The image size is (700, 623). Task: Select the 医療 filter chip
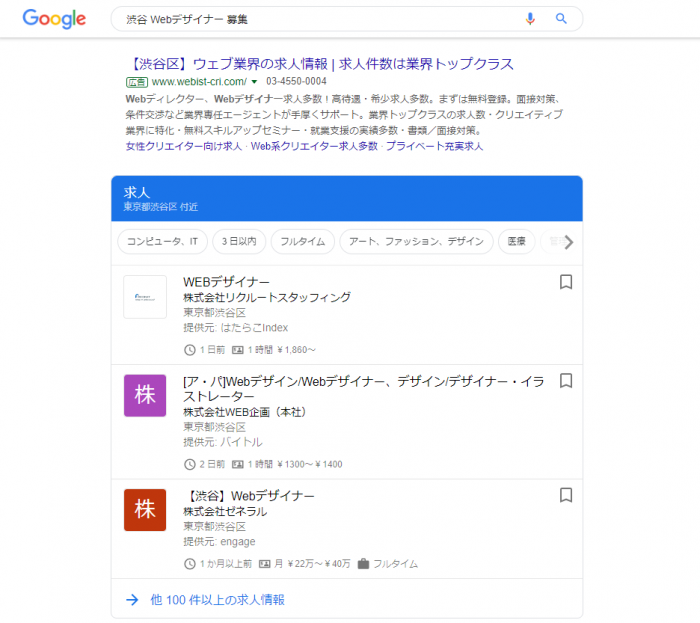click(517, 241)
